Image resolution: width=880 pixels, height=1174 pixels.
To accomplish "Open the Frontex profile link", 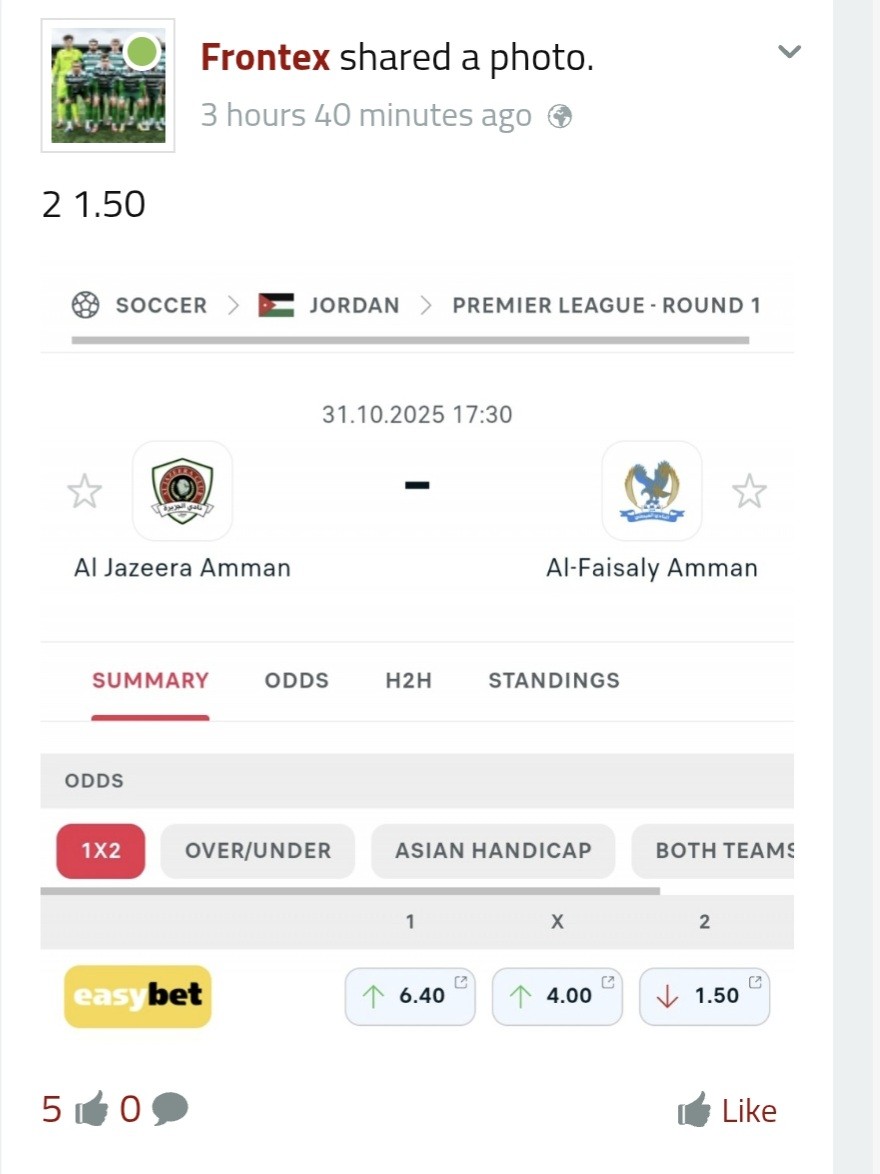I will pos(265,58).
